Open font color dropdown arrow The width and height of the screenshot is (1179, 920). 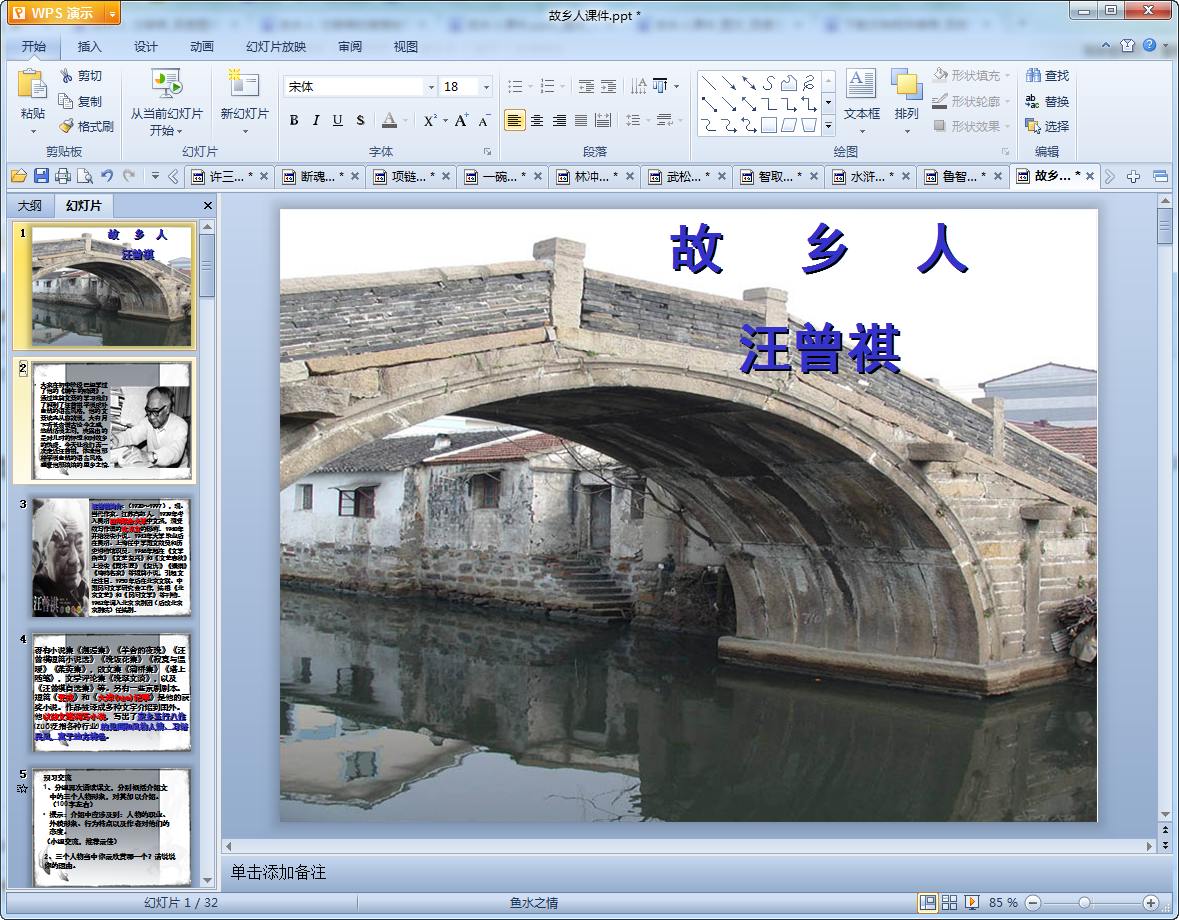pyautogui.click(x=405, y=120)
